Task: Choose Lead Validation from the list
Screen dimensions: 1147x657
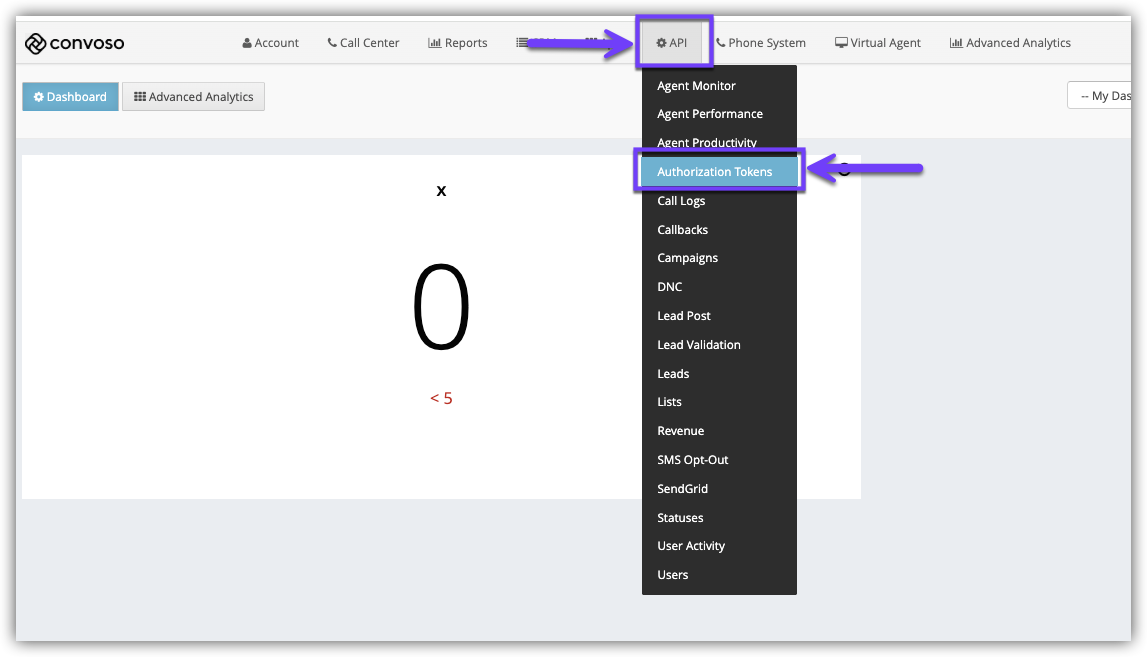Action: (699, 345)
